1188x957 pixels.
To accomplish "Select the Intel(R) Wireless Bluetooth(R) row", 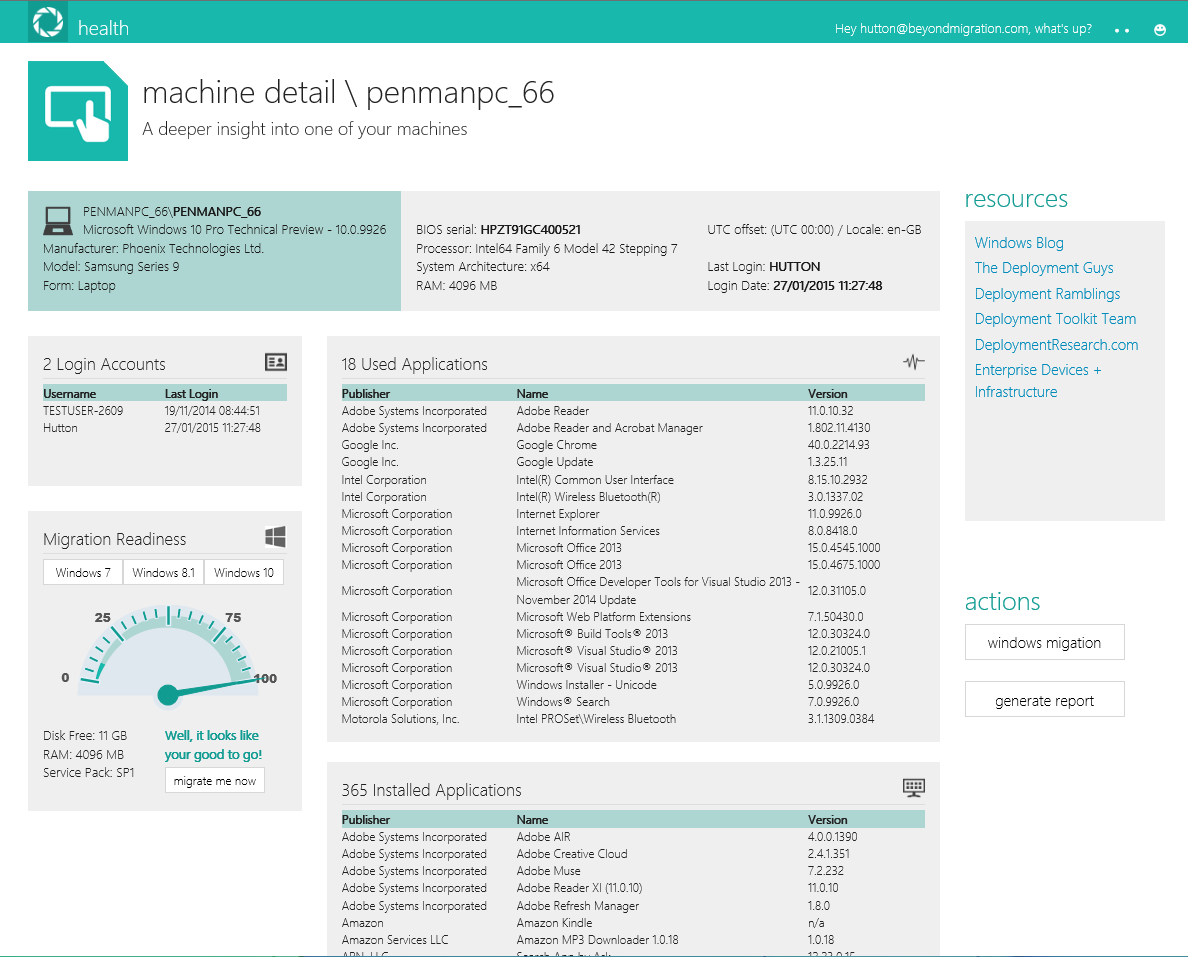I will tap(633, 497).
